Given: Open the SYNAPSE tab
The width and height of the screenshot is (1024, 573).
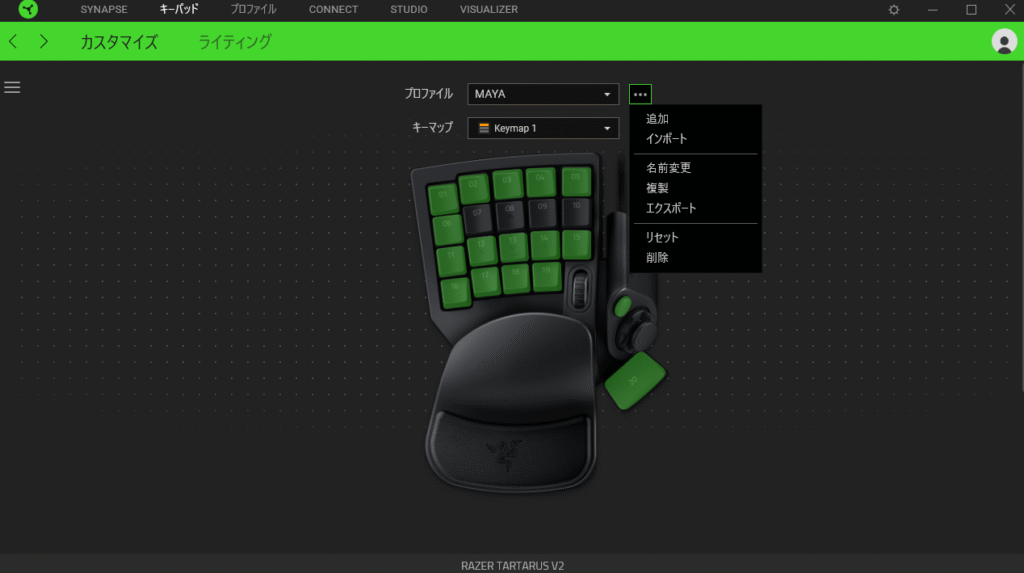Looking at the screenshot, I should click(x=104, y=10).
